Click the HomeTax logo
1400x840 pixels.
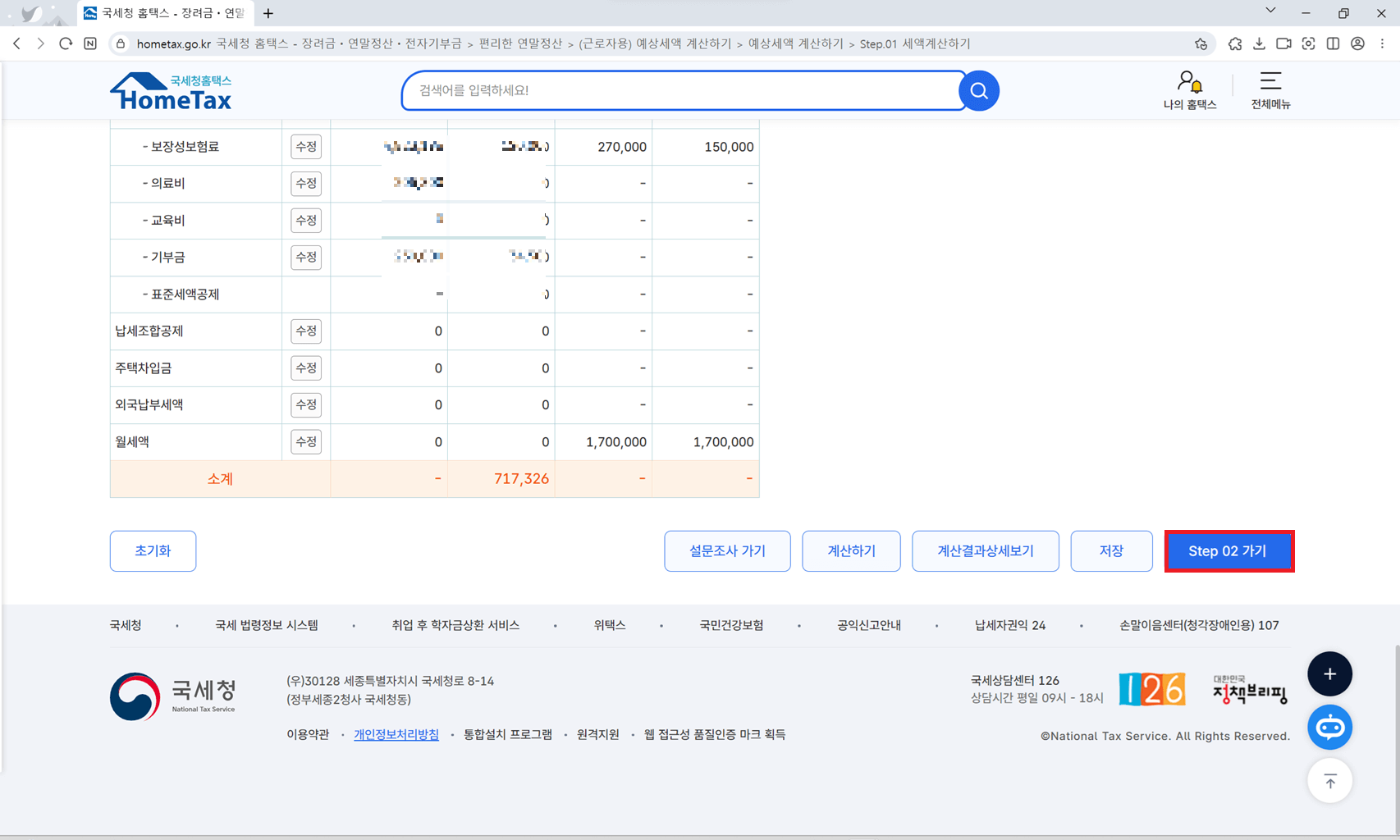pos(171,92)
